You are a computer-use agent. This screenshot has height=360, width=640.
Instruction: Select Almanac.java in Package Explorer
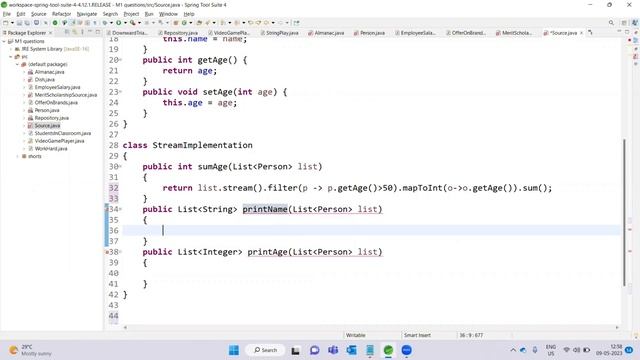[x=49, y=72]
